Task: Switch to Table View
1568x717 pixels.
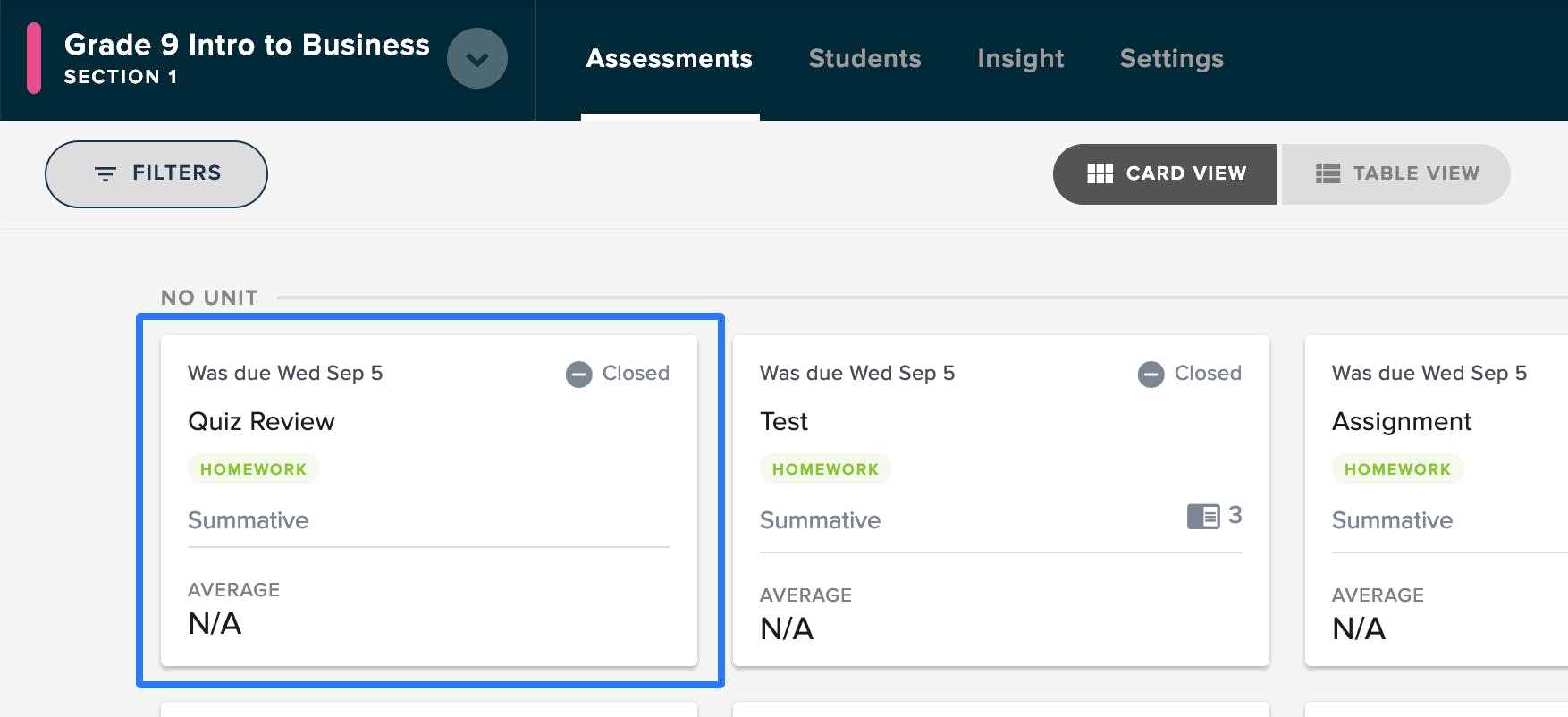Action: pyautogui.click(x=1396, y=173)
